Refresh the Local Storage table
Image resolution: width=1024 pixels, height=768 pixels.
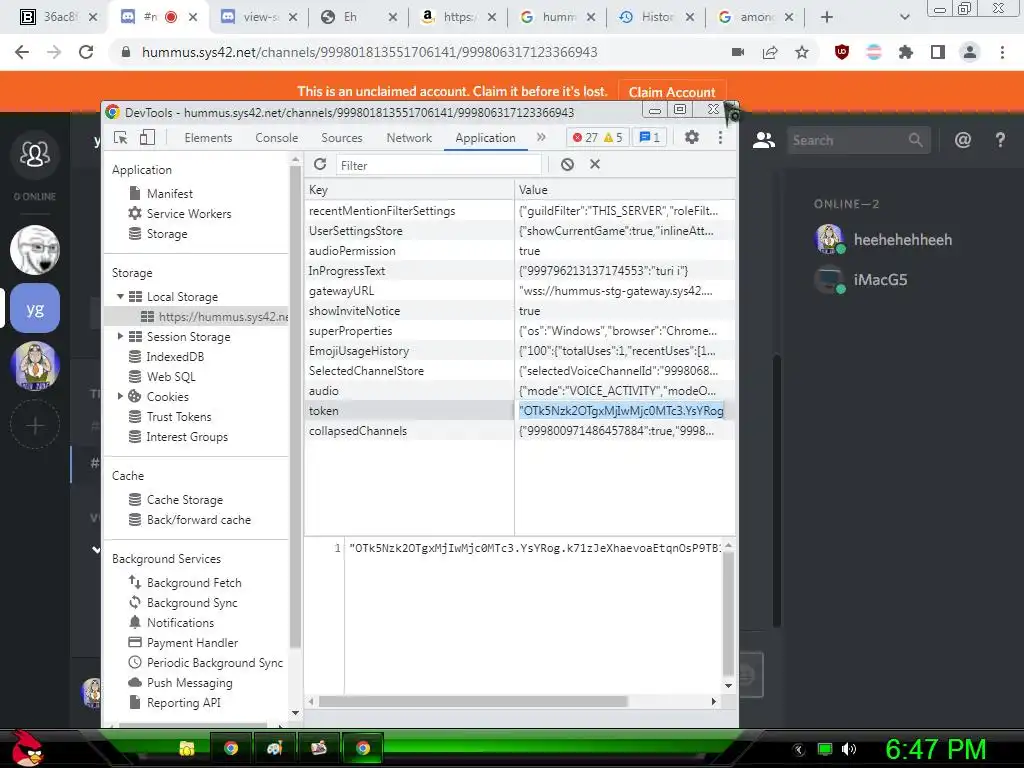pos(320,165)
